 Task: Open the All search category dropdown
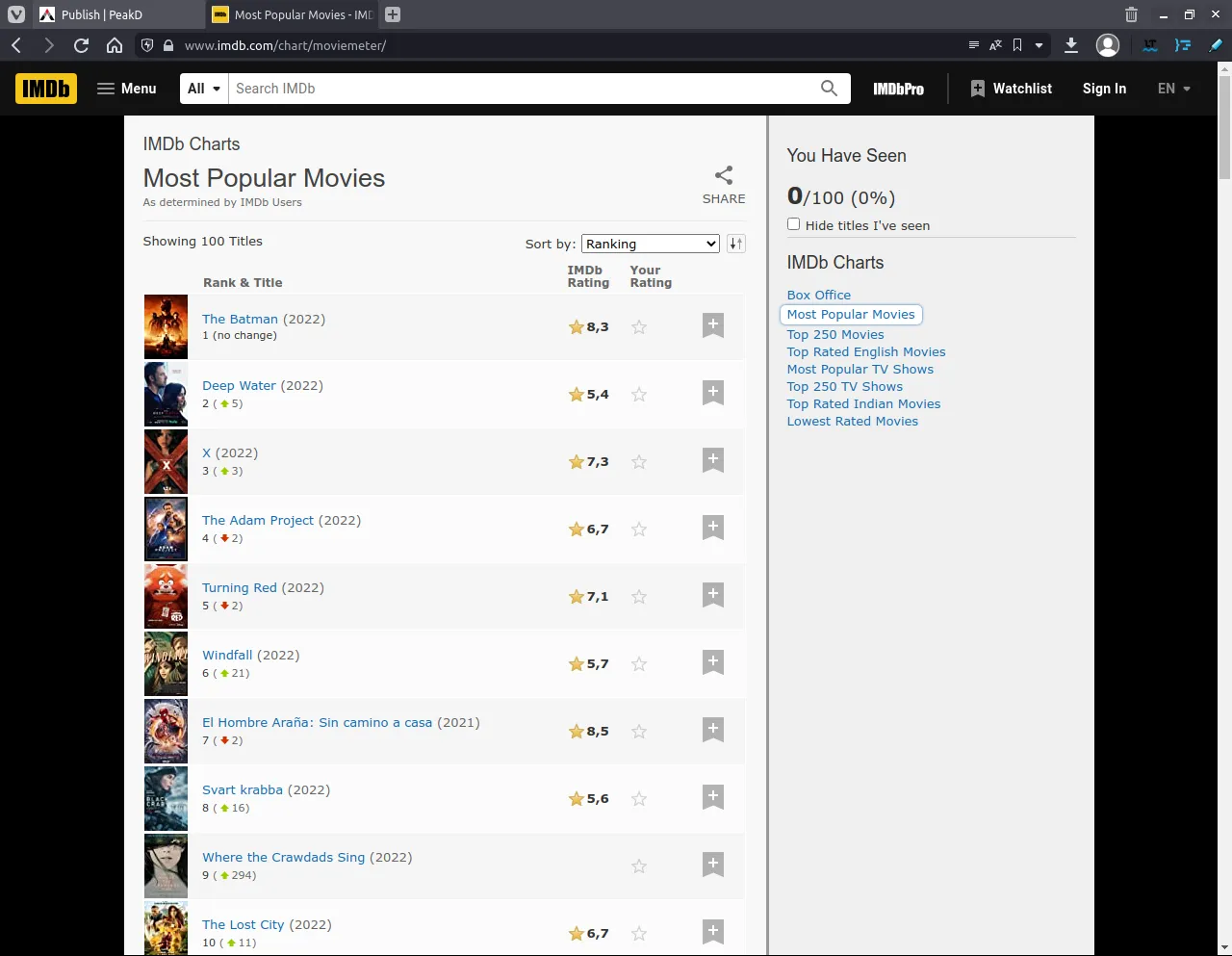pyautogui.click(x=204, y=89)
